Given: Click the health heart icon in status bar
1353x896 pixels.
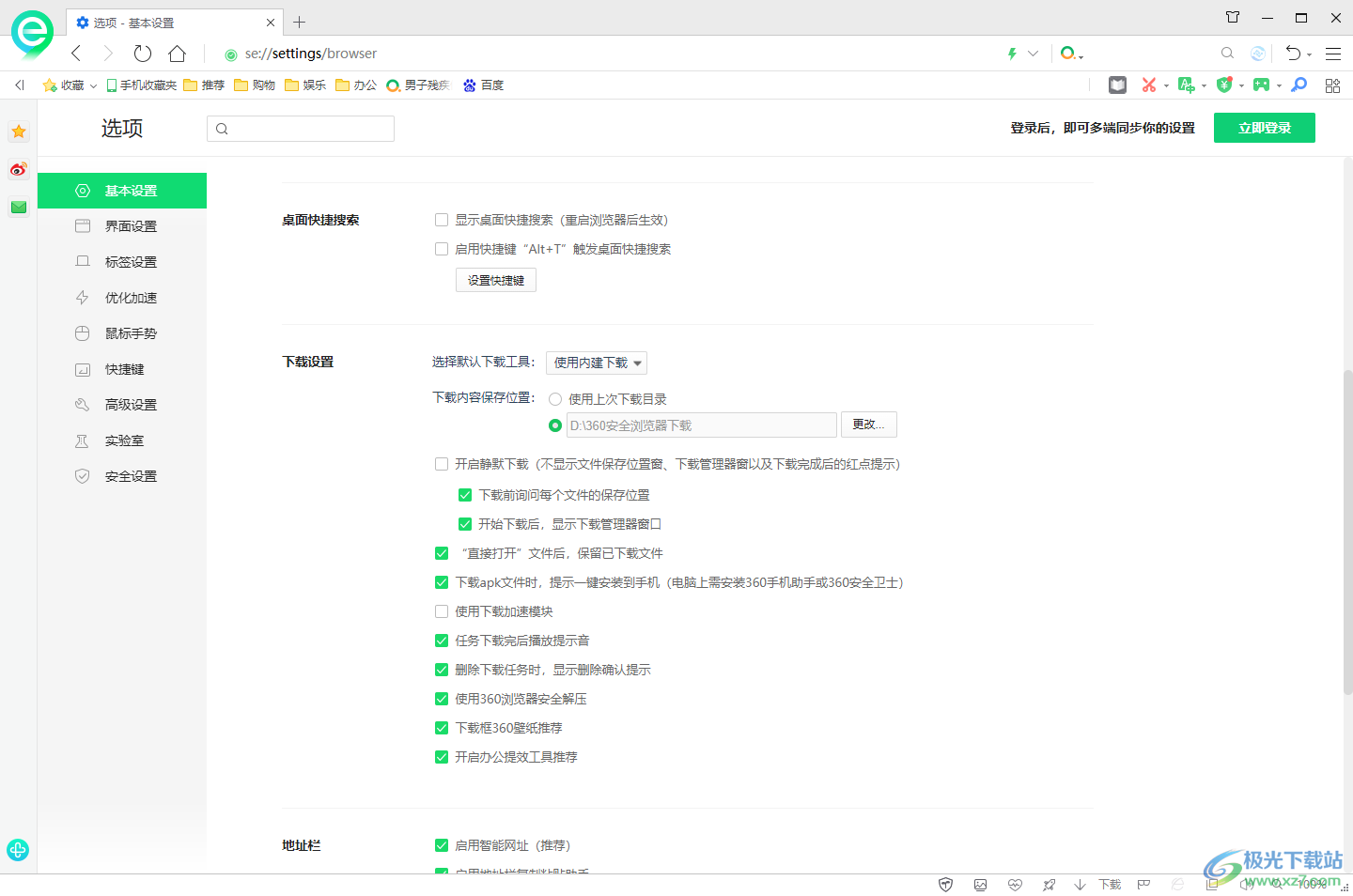Looking at the screenshot, I should (x=1015, y=885).
